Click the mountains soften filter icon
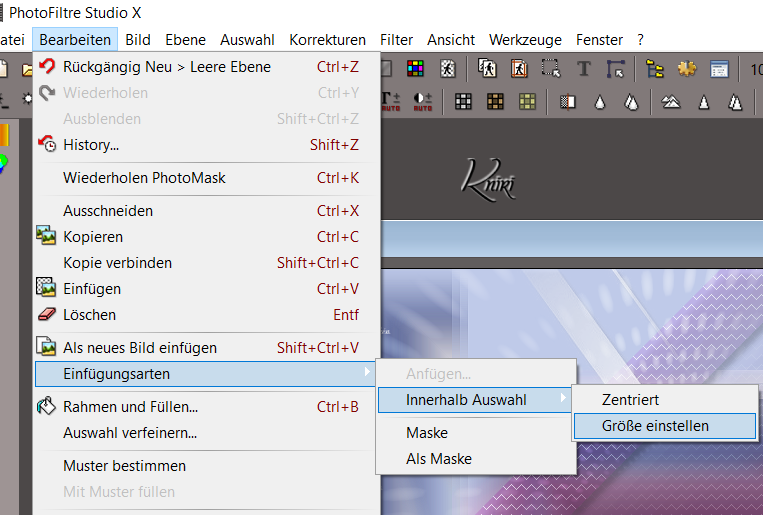This screenshot has width=763, height=515. point(671,102)
